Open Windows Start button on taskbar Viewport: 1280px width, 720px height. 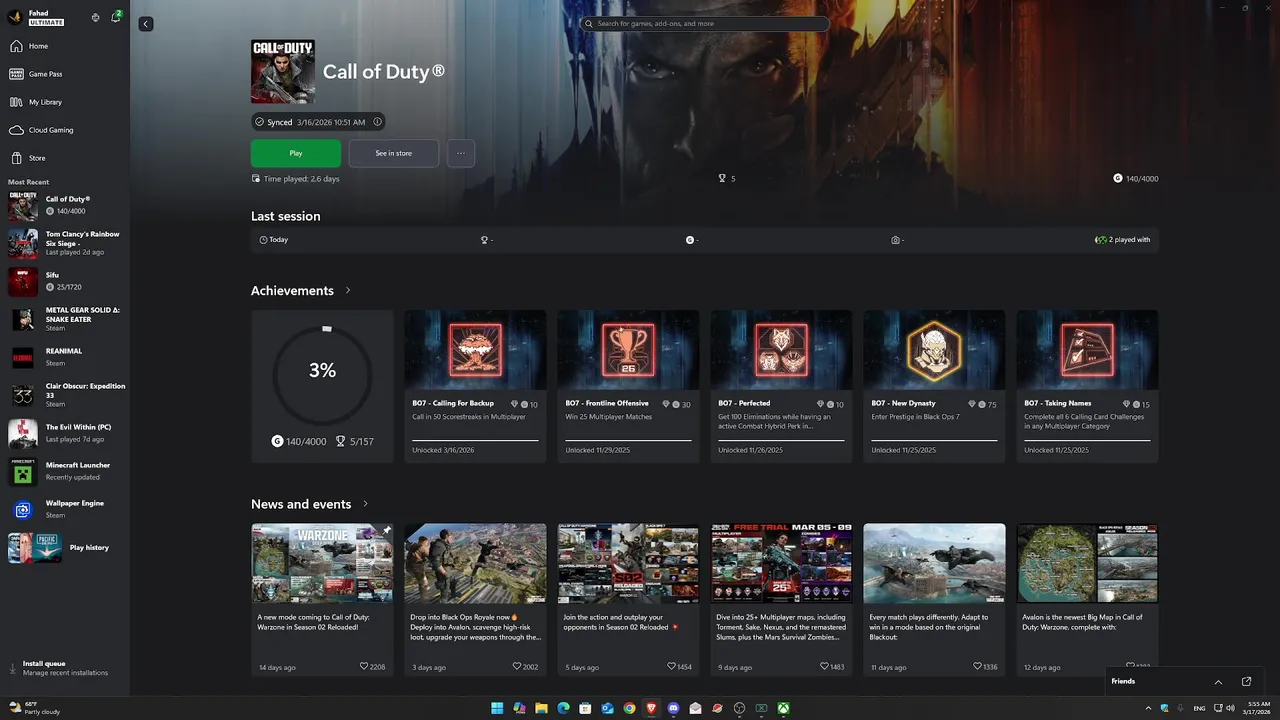click(x=497, y=708)
